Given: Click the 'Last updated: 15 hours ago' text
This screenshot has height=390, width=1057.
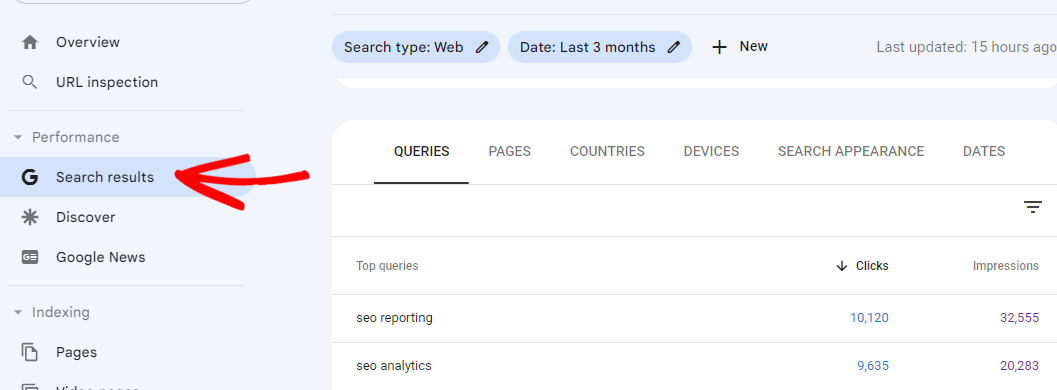Looking at the screenshot, I should pyautogui.click(x=966, y=47).
